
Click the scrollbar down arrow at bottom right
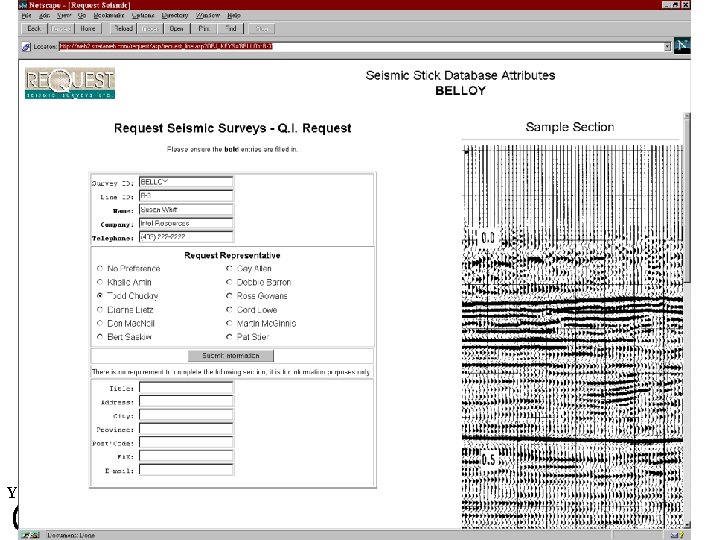686,524
